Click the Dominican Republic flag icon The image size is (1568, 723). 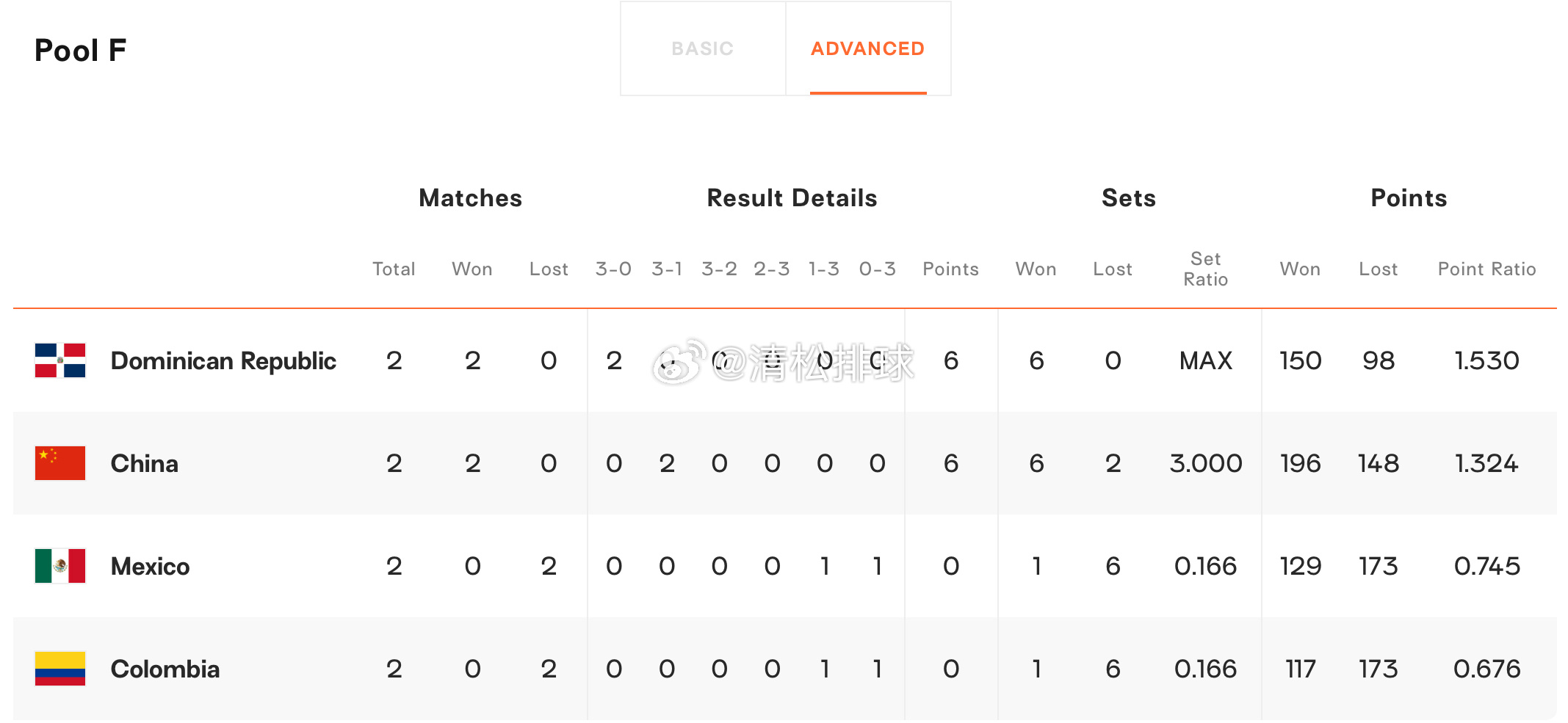[60, 360]
